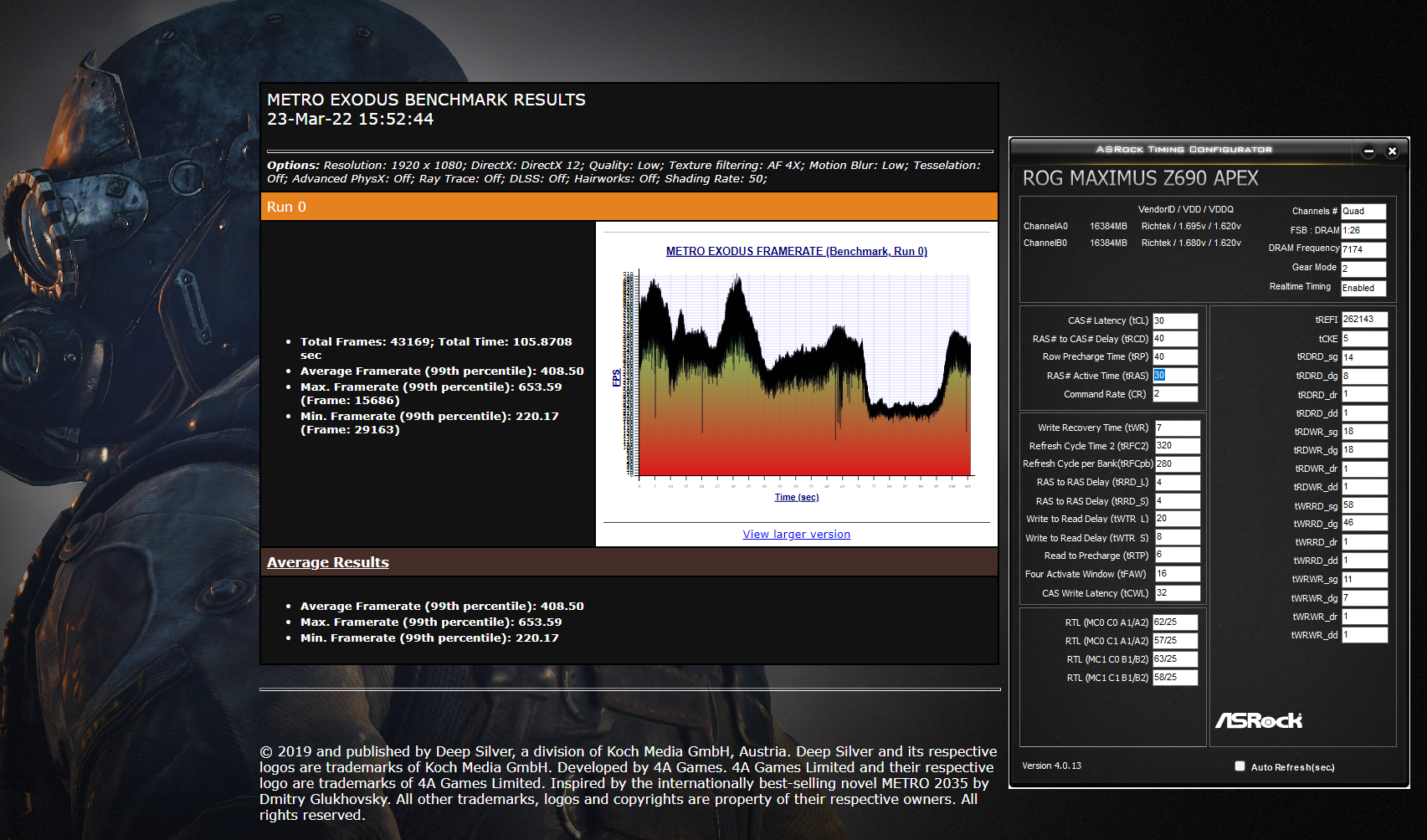Screen dimensions: 1427x840
Task: Select the Total Frames 43169 result line
Action: (x=436, y=348)
